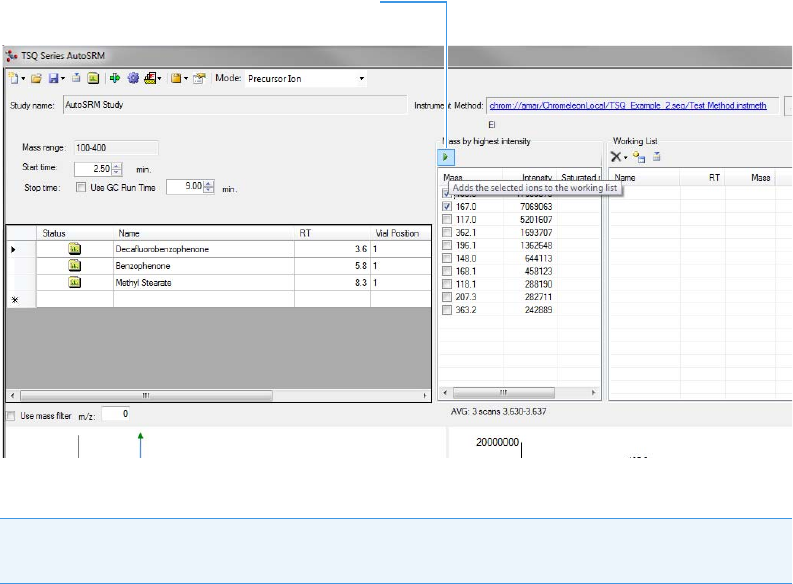Enable the Use GC Run Time checkbox
Image resolution: width=793 pixels, height=584 pixels.
[81, 186]
